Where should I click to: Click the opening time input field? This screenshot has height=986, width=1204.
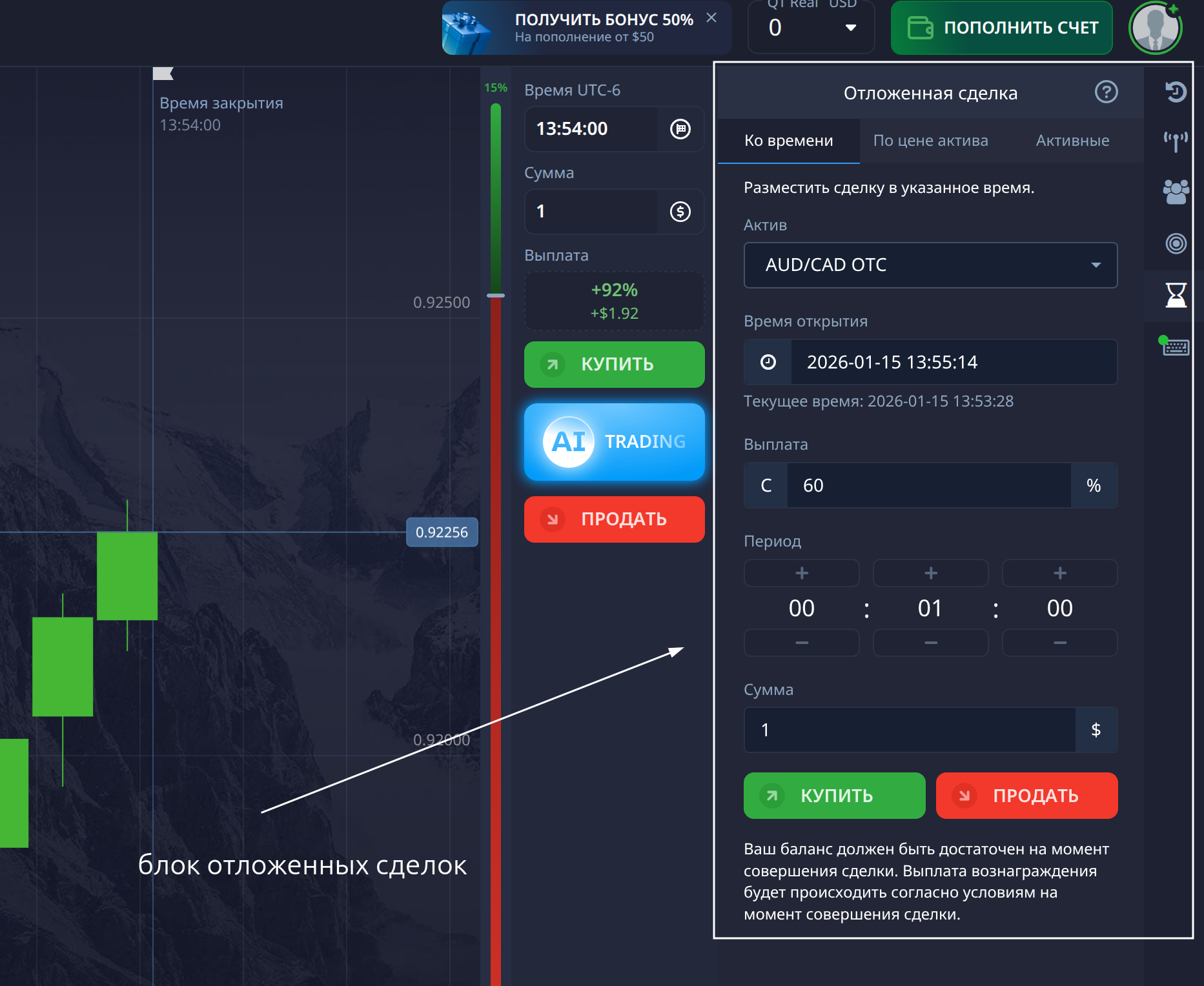953,362
